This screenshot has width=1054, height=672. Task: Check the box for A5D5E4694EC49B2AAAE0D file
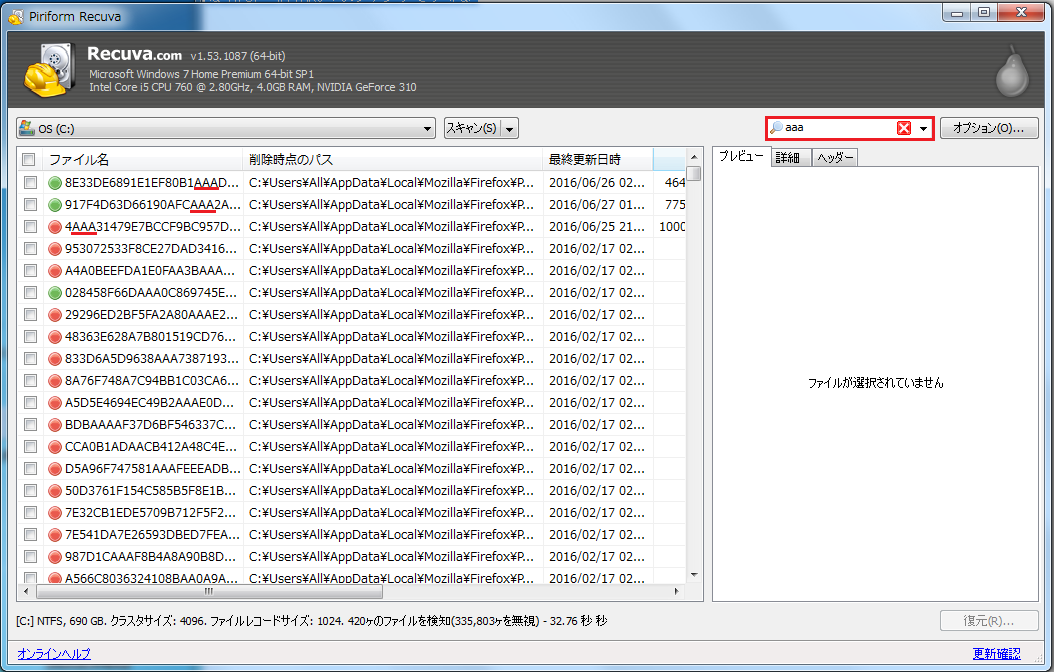click(x=30, y=403)
